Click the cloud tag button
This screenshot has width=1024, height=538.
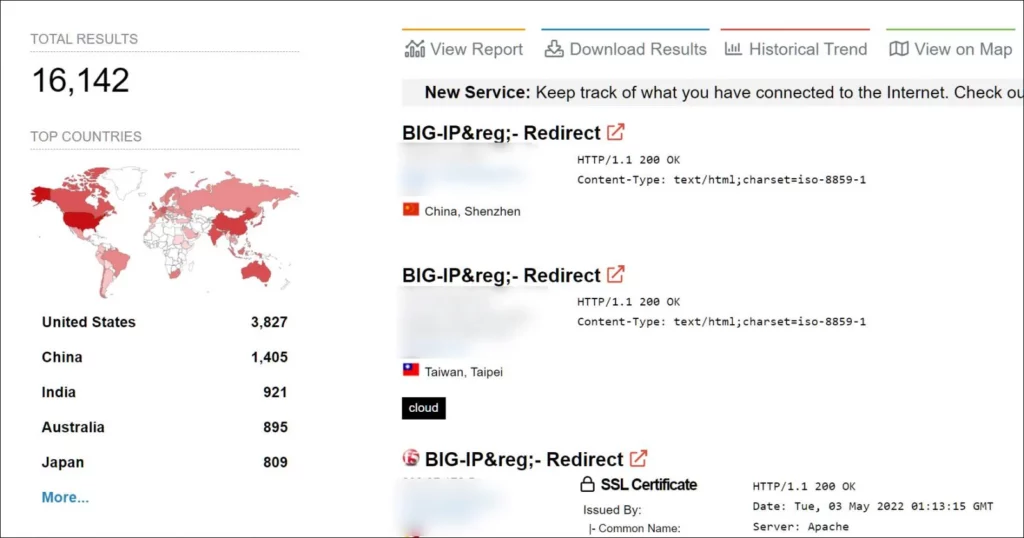[x=424, y=408]
